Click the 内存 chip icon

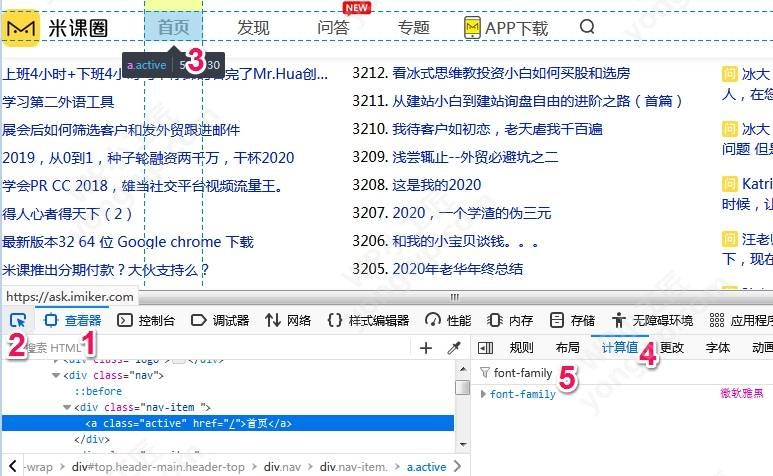point(494,321)
